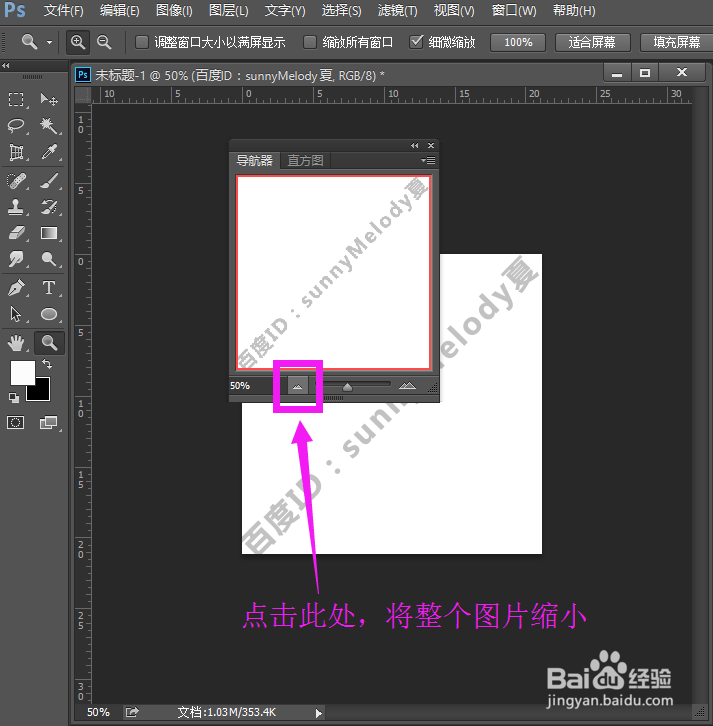The image size is (713, 726).
Task: Choose Zoom Out mode in options bar
Action: (x=104, y=43)
